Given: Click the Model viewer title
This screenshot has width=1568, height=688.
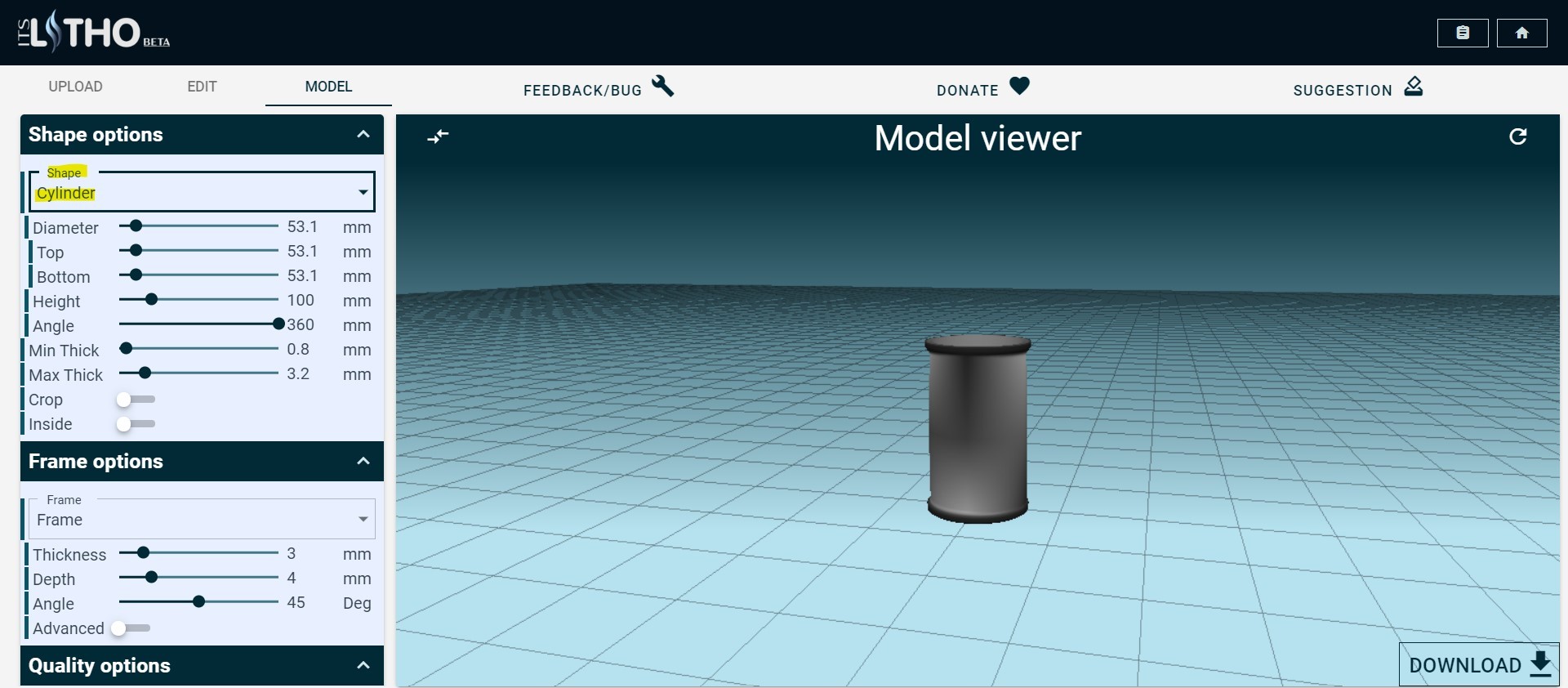Looking at the screenshot, I should (x=978, y=138).
